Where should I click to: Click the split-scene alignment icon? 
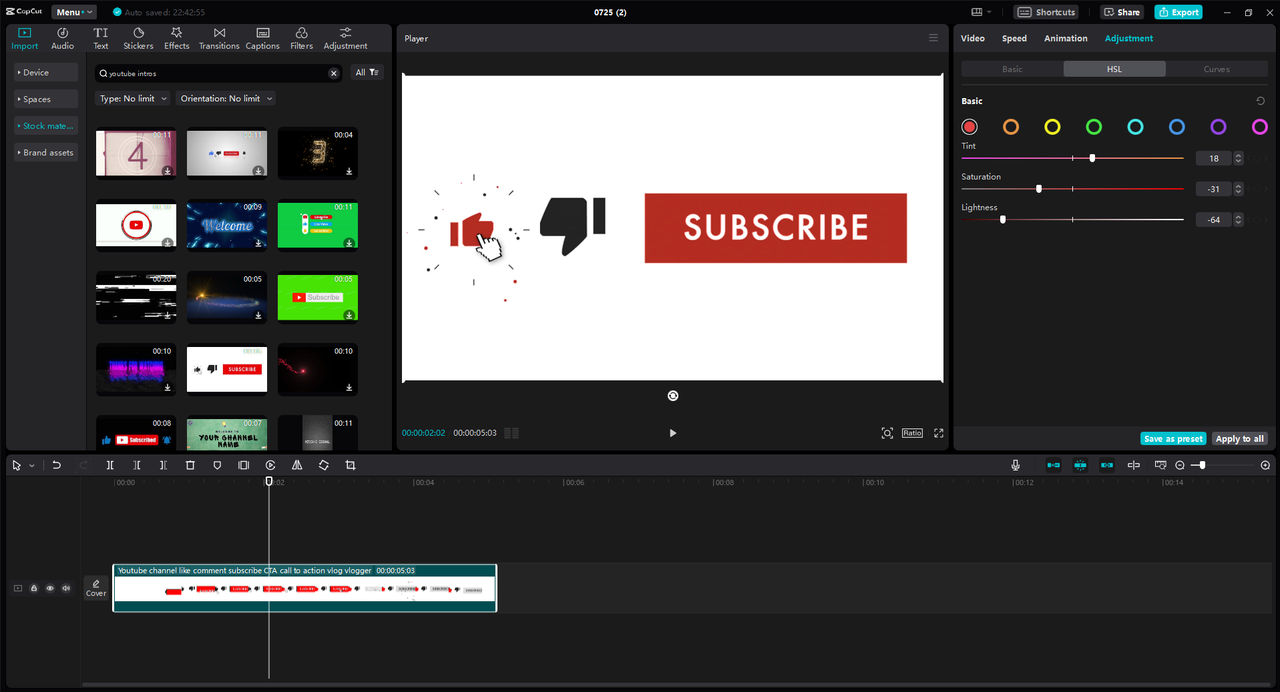[1134, 465]
